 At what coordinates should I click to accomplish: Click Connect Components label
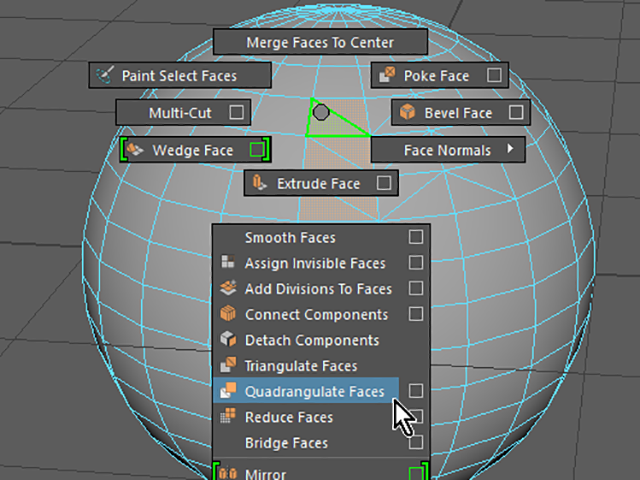316,314
